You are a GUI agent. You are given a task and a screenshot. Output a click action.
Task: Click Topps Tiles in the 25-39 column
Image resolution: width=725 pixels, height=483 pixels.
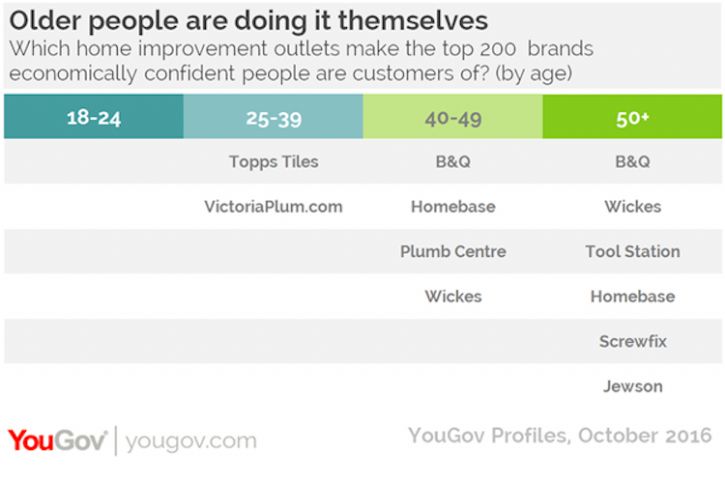274,162
